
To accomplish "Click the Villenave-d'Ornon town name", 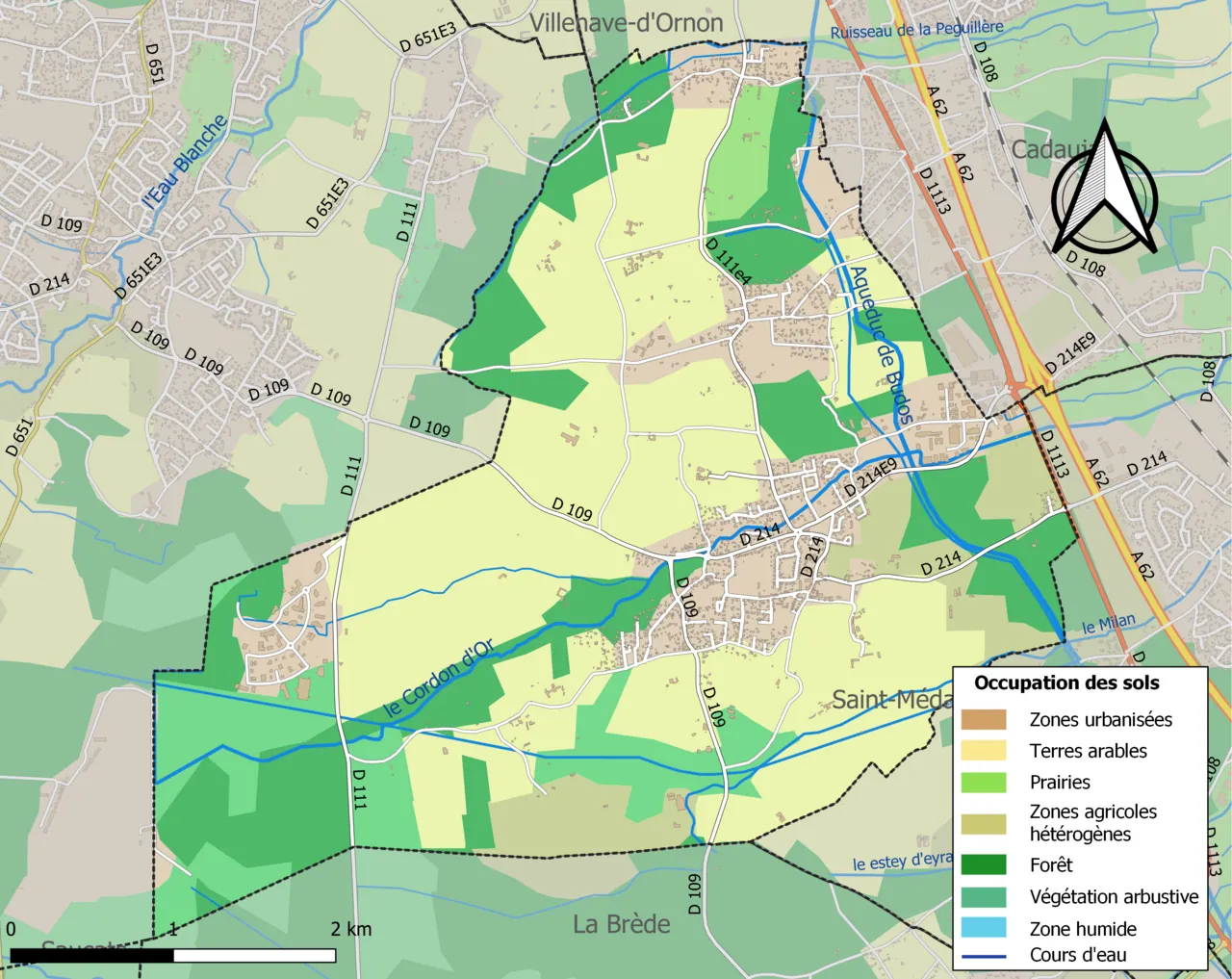I will tap(626, 23).
